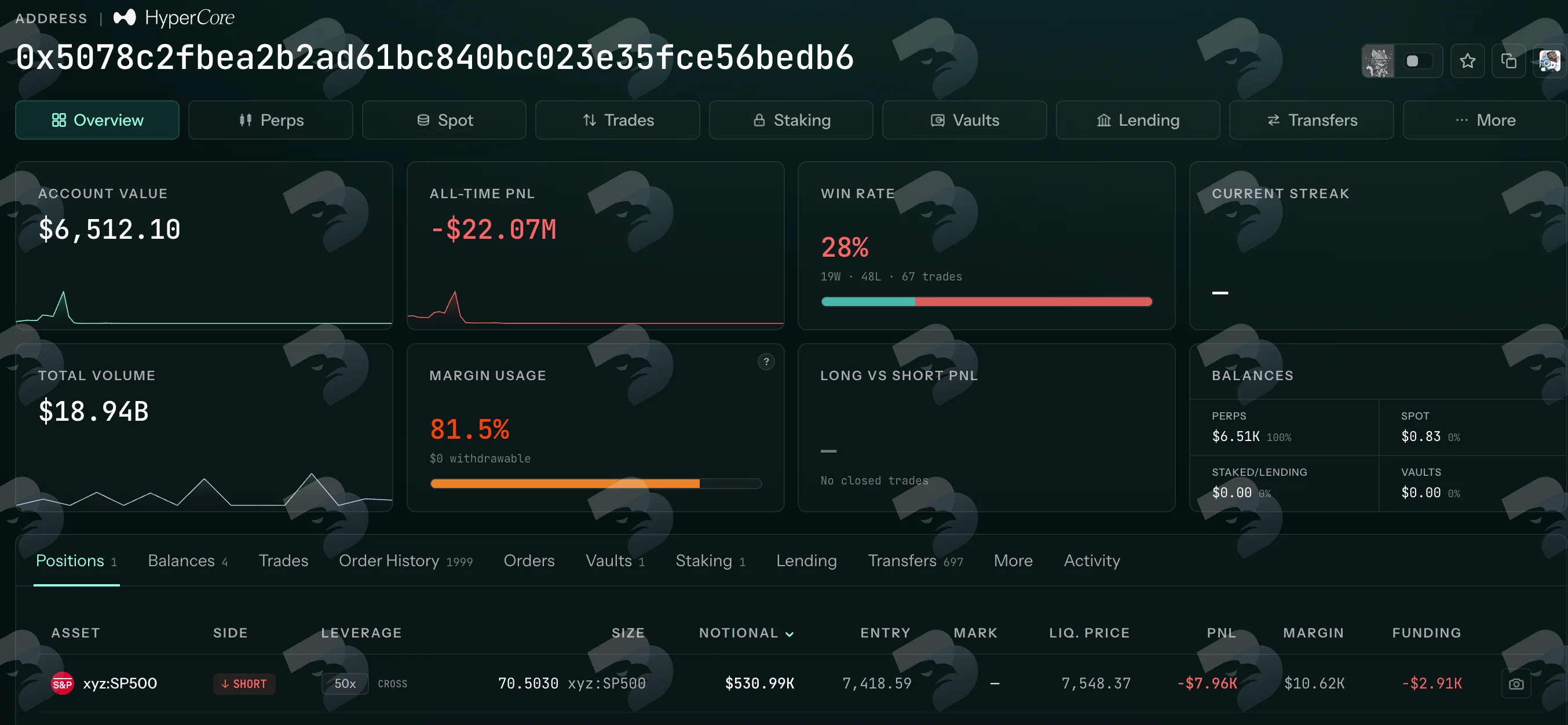1568x725 pixels.
Task: Select the 50x leverage badge
Action: pos(345,684)
